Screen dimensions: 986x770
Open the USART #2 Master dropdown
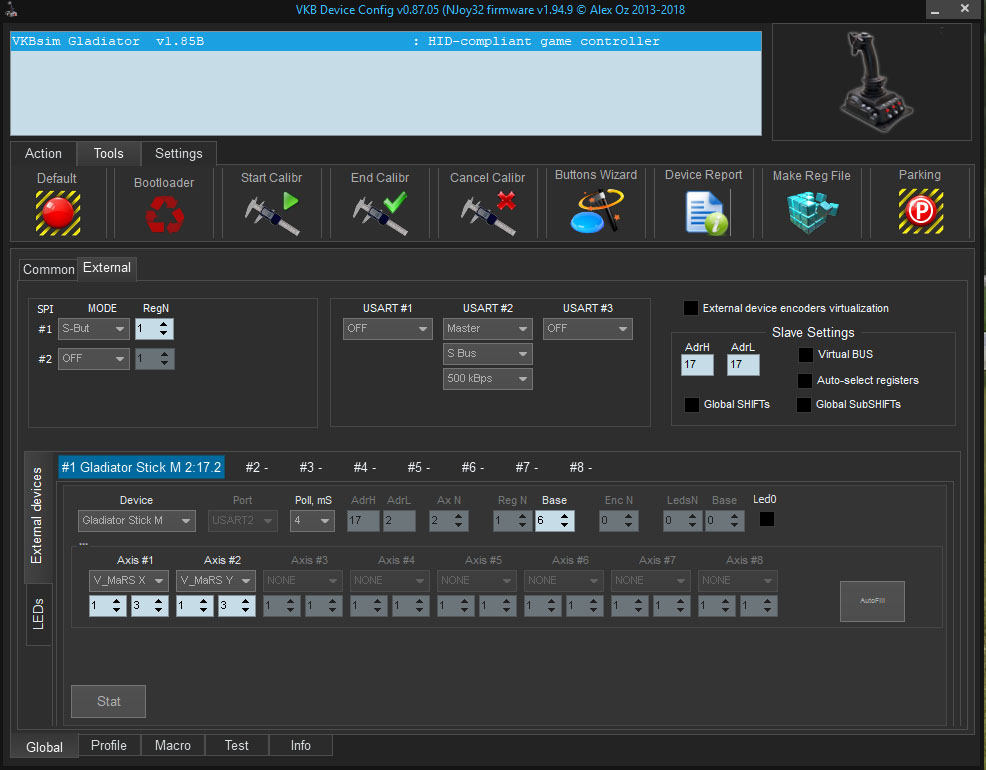[x=487, y=329]
